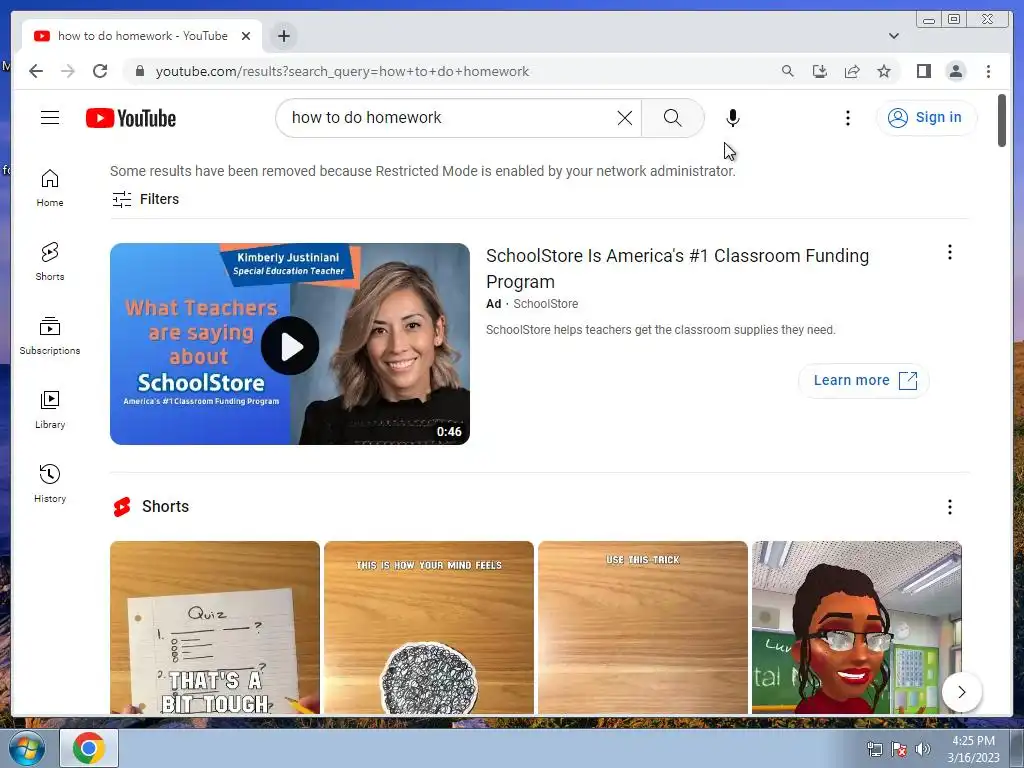The image size is (1024, 768).
Task: Open volume control in system tray
Action: pyautogui.click(x=923, y=749)
